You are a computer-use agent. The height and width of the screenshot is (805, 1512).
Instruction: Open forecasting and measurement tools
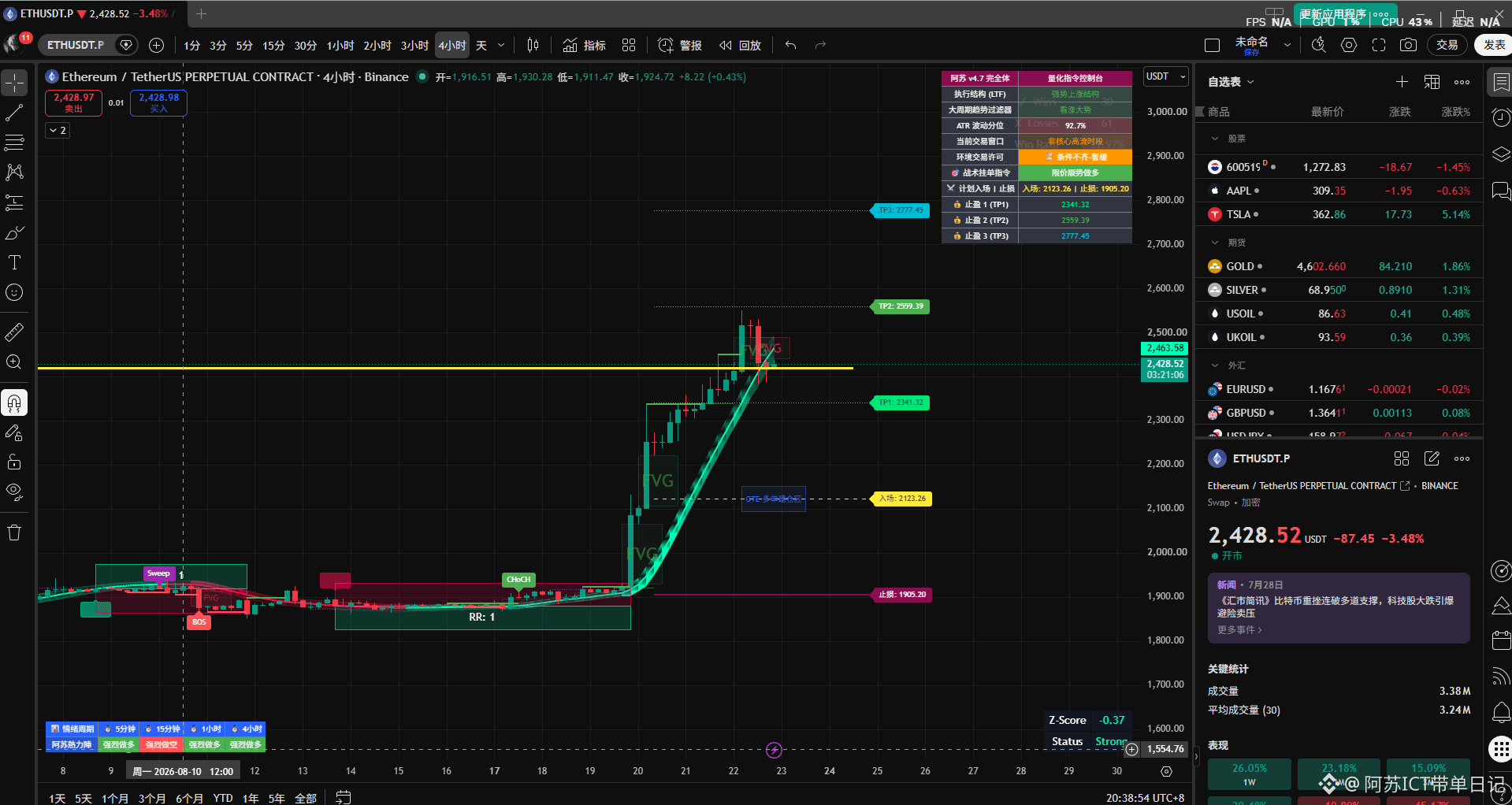pyautogui.click(x=14, y=202)
